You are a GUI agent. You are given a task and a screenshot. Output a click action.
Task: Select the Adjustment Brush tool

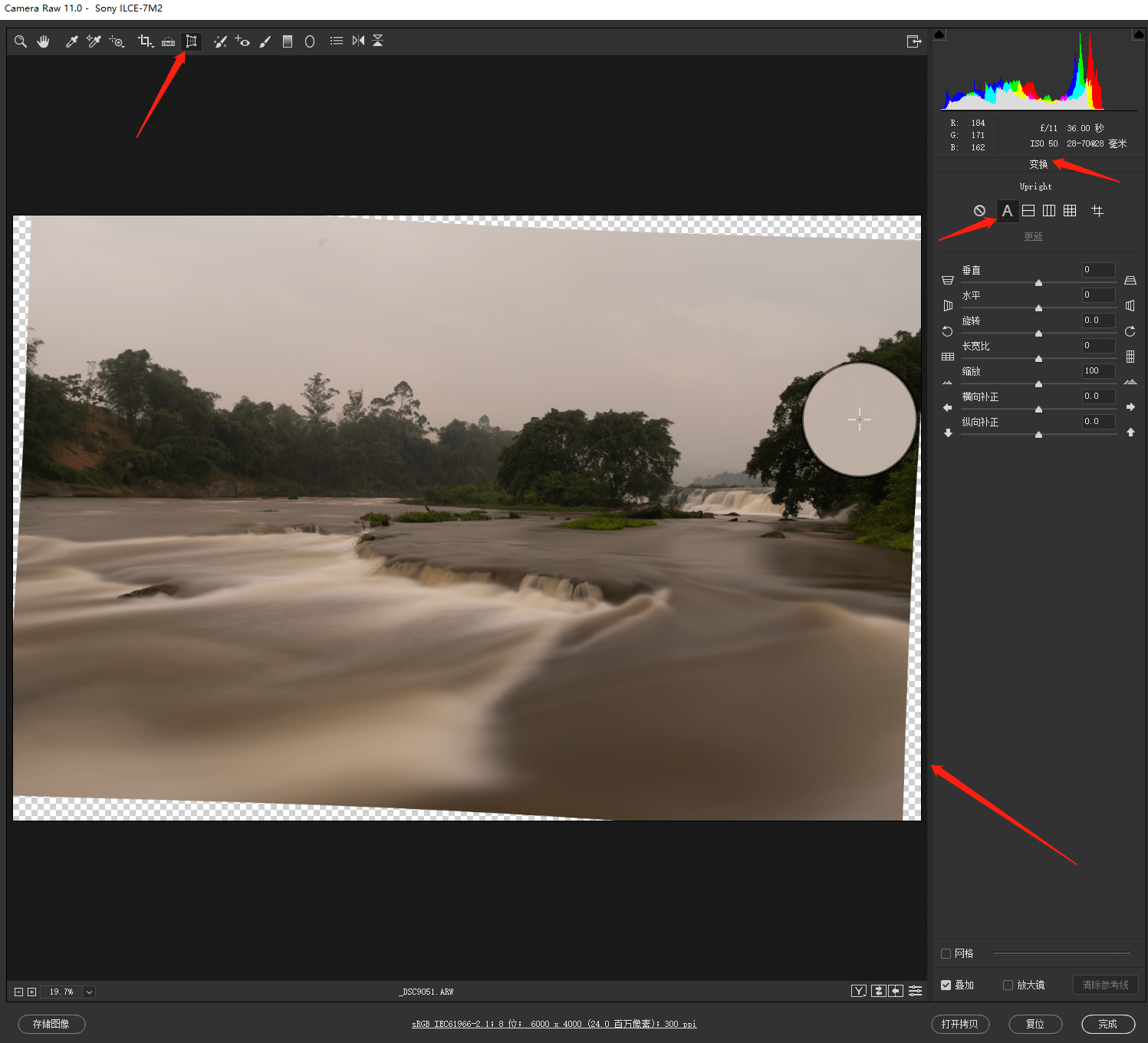coord(265,41)
